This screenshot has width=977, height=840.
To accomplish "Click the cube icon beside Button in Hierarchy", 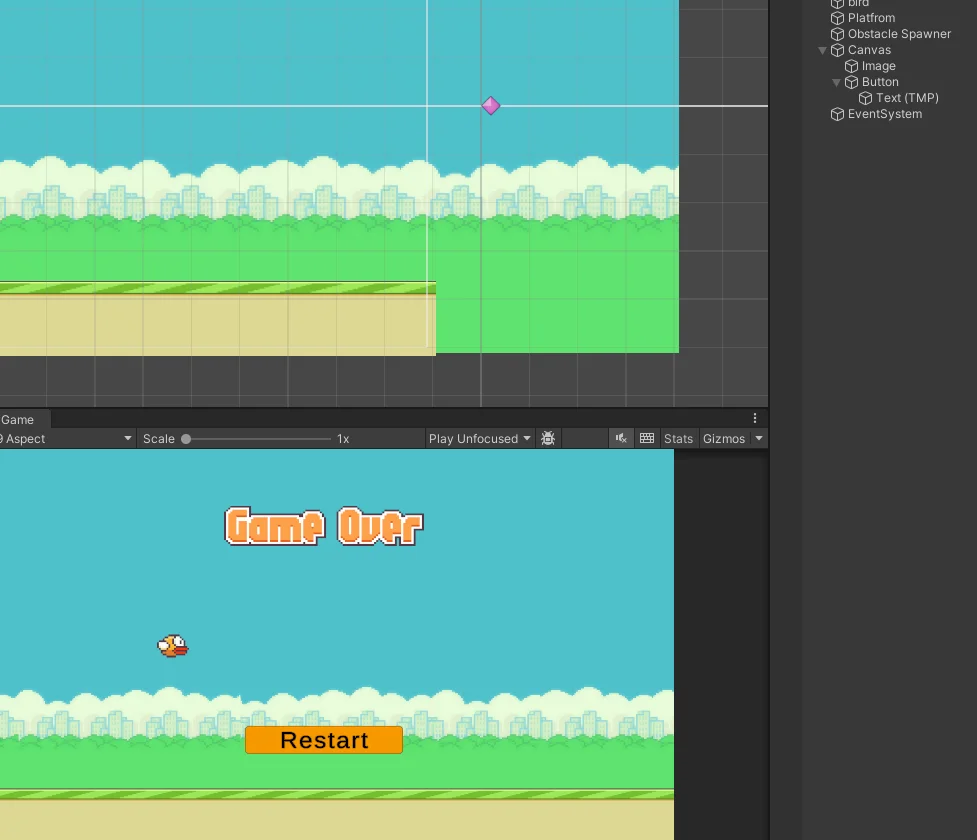I will coord(851,82).
